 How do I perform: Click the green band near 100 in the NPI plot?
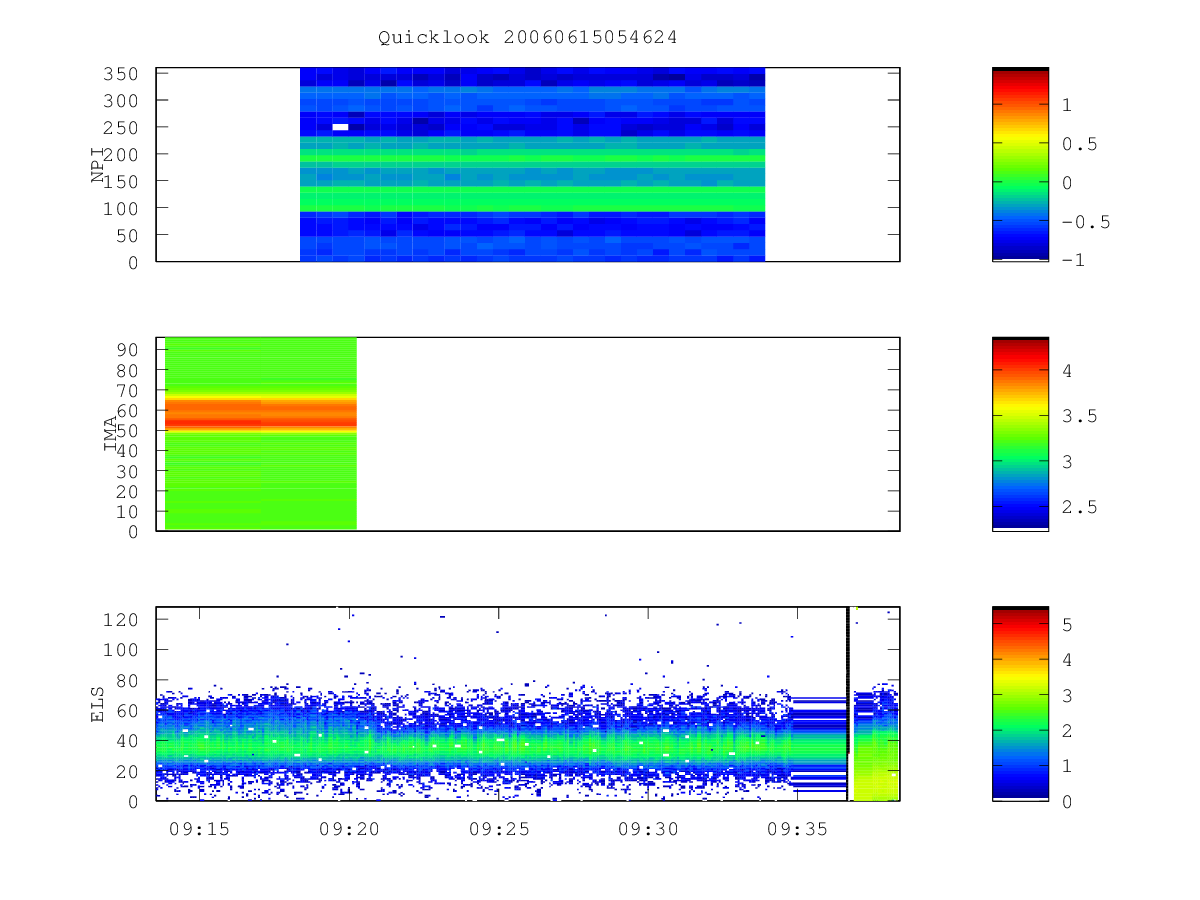(x=532, y=198)
